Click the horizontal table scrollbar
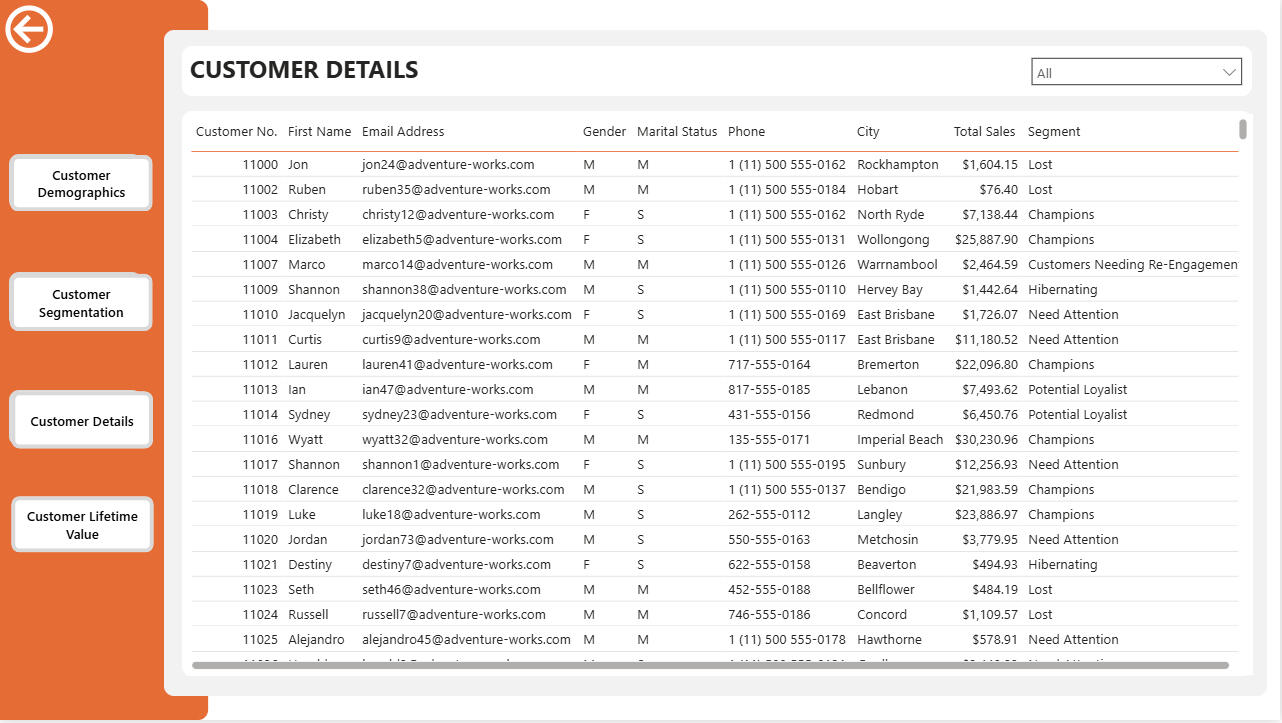Screen dimensions: 1282x723 click(710, 665)
